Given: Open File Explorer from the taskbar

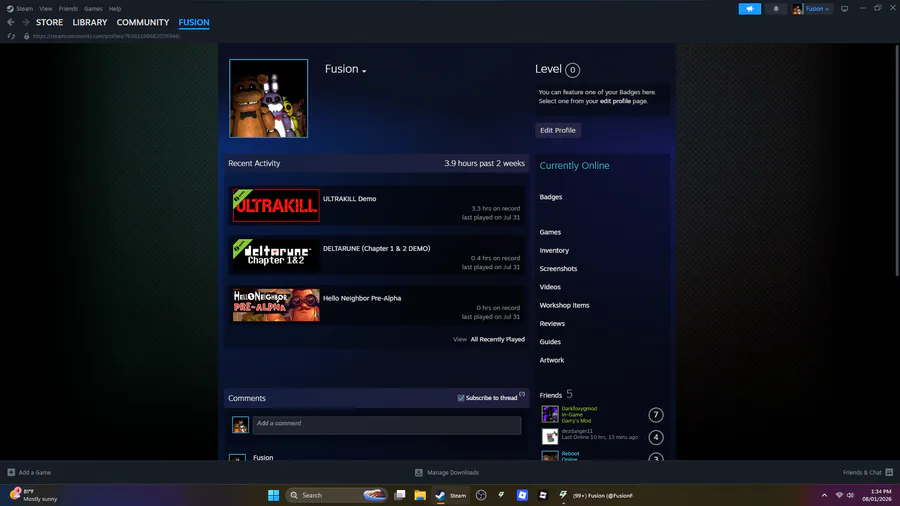Looking at the screenshot, I should 420,495.
